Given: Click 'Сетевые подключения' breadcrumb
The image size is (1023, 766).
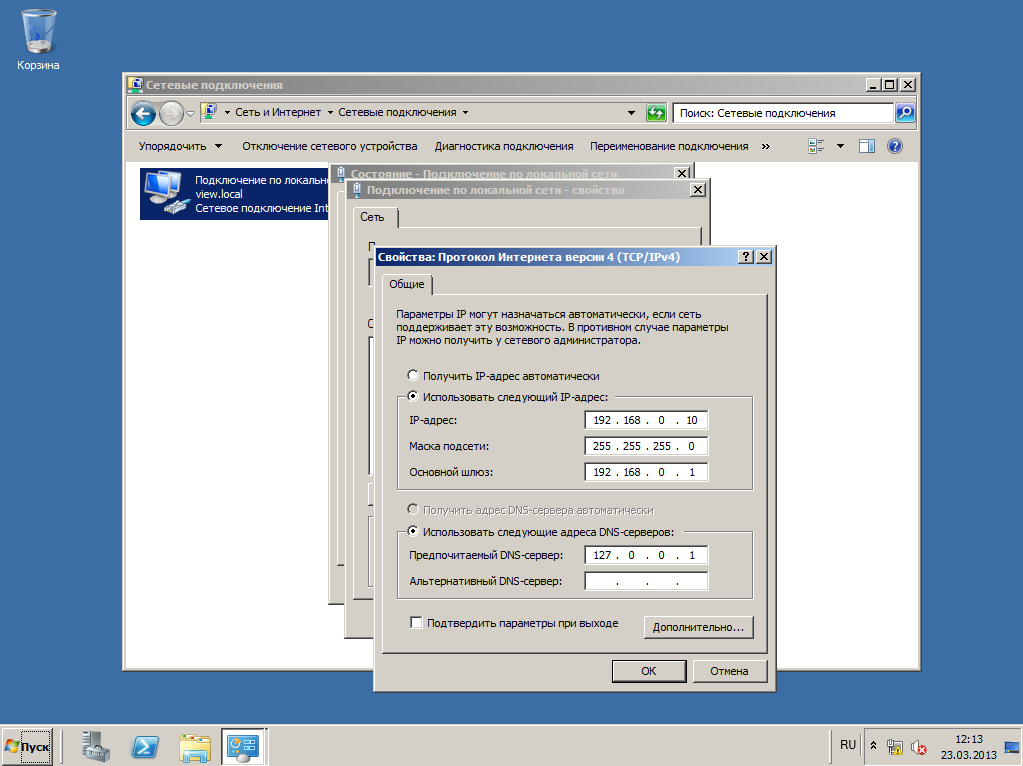Looking at the screenshot, I should point(397,112).
